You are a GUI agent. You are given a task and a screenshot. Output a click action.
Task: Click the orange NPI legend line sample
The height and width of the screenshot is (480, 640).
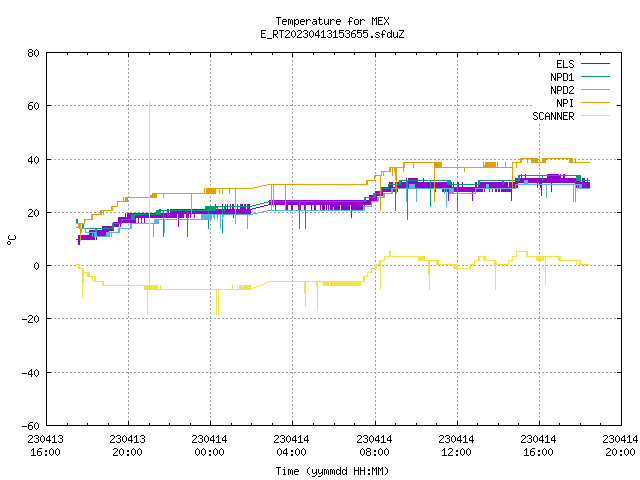pyautogui.click(x=595, y=103)
